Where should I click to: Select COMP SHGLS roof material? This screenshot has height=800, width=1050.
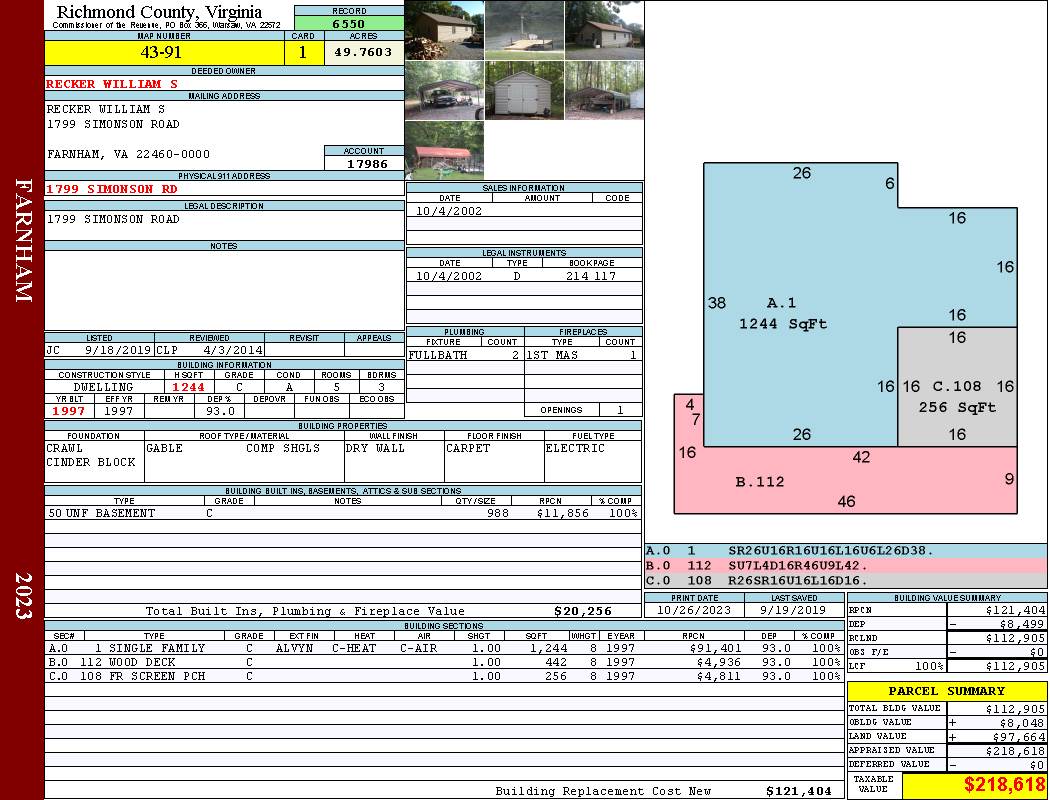pos(283,448)
